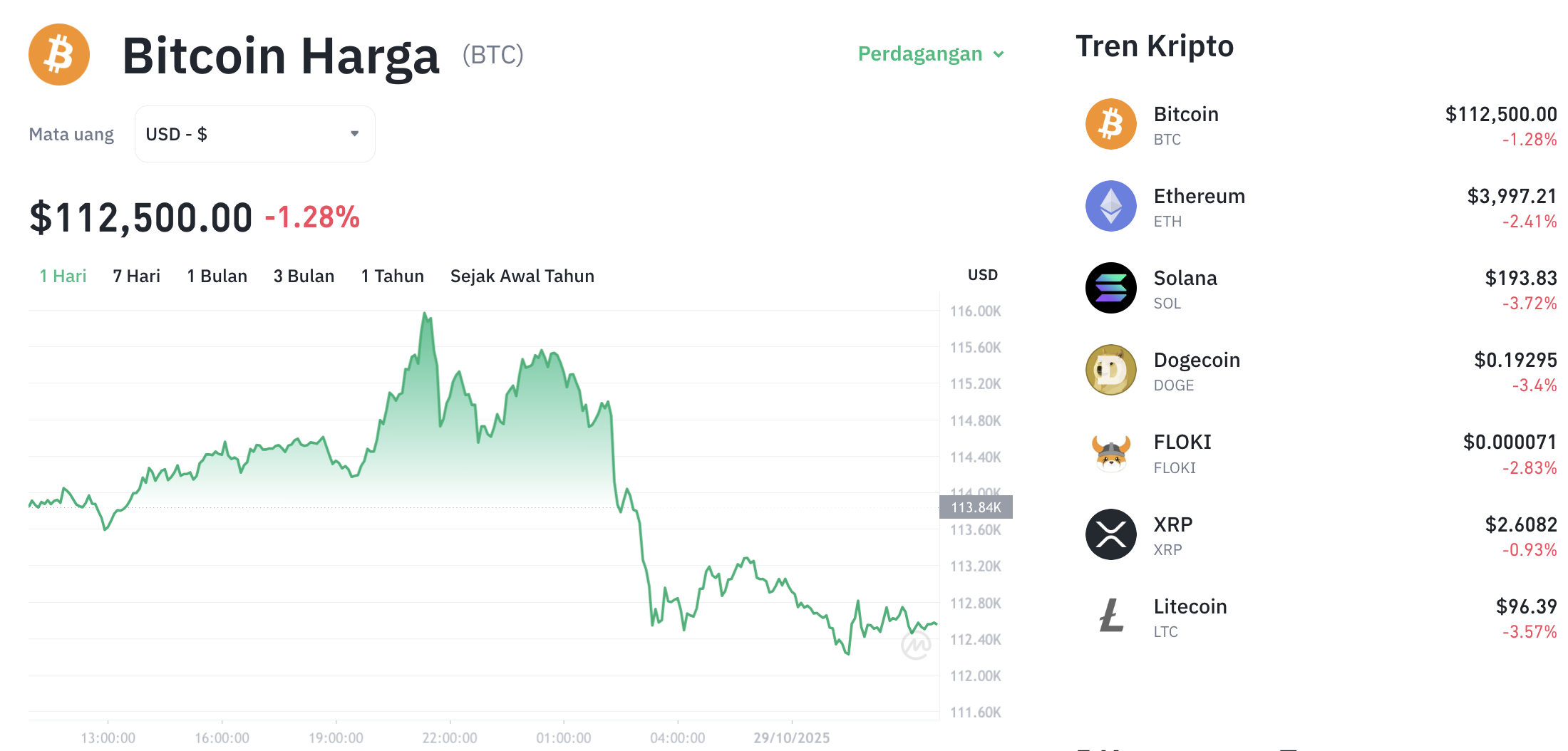Click the currency dropdown arrow
Viewport: 1568px width, 751px height.
(354, 134)
